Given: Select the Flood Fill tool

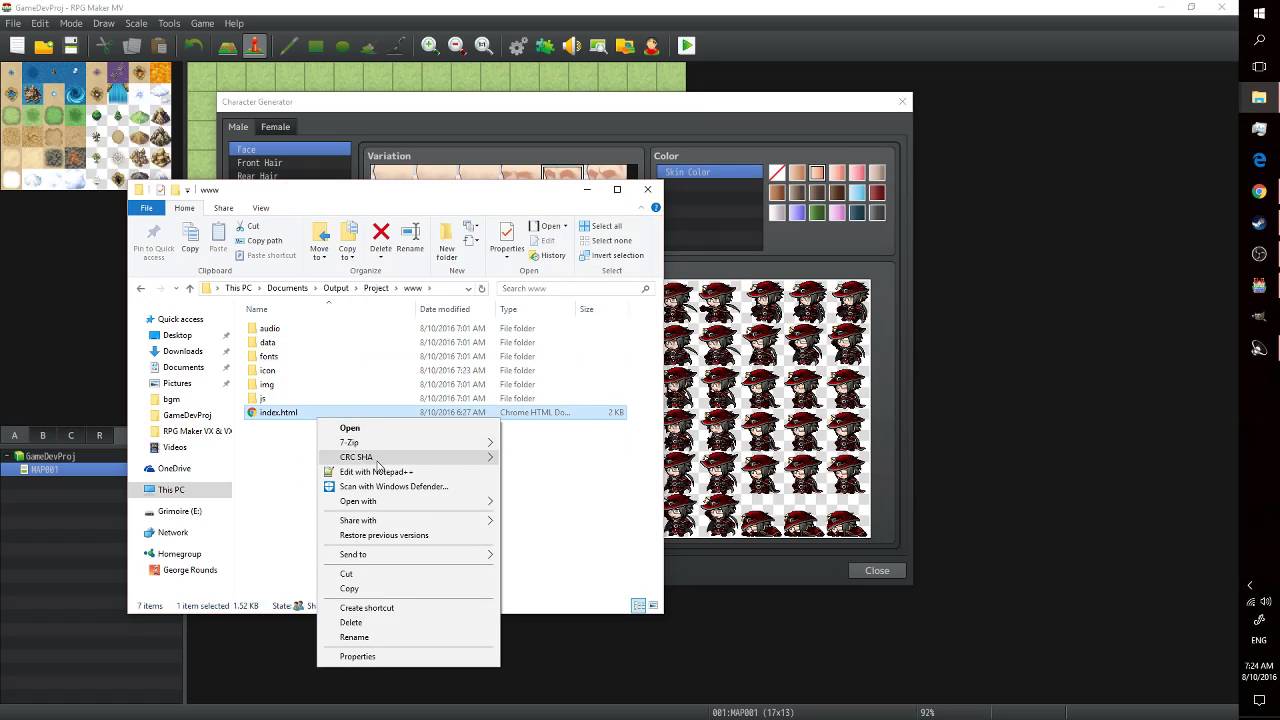Looking at the screenshot, I should (369, 46).
